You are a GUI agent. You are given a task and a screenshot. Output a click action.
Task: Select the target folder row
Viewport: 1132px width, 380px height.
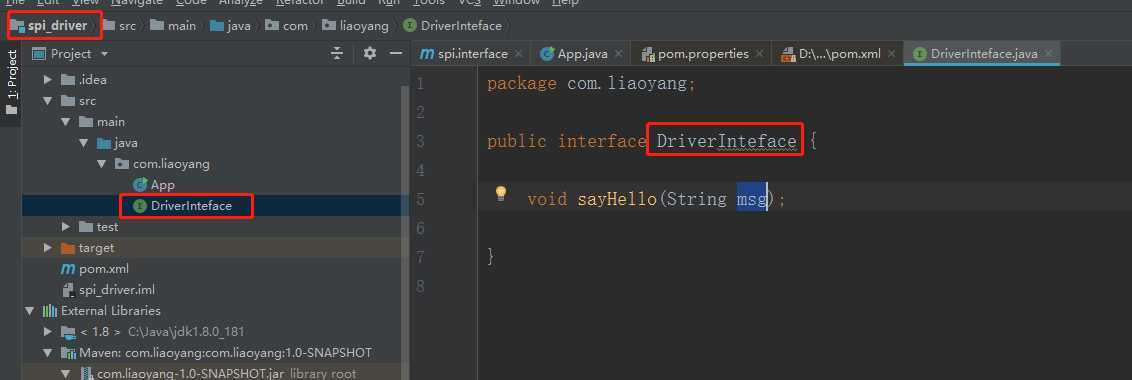coord(215,248)
